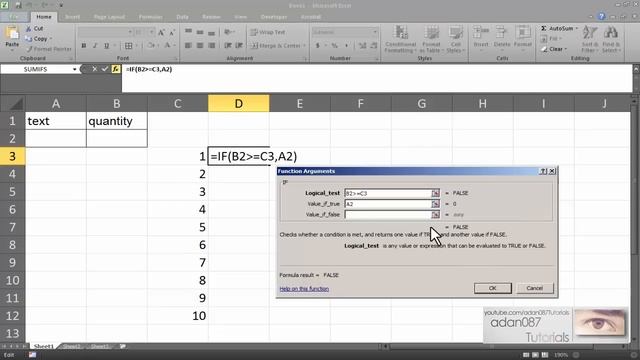Image resolution: width=640 pixels, height=360 pixels.
Task: Apply the Font Color letter A
Action: 167,46
